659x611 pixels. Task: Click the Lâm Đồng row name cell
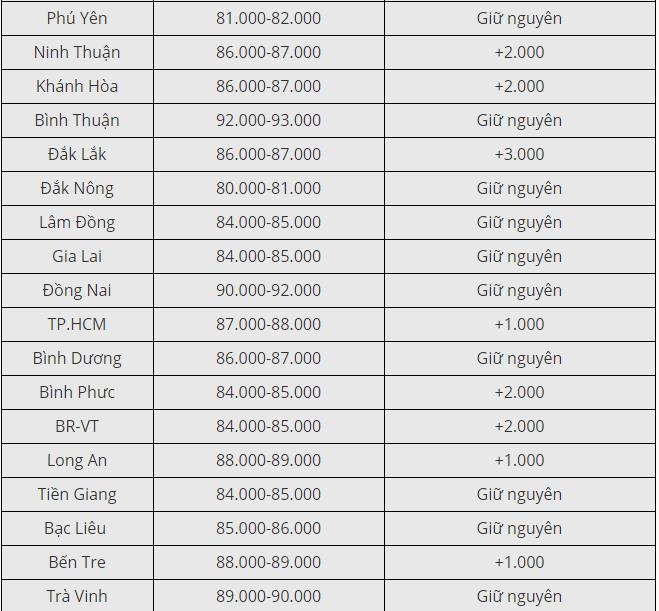(77, 223)
